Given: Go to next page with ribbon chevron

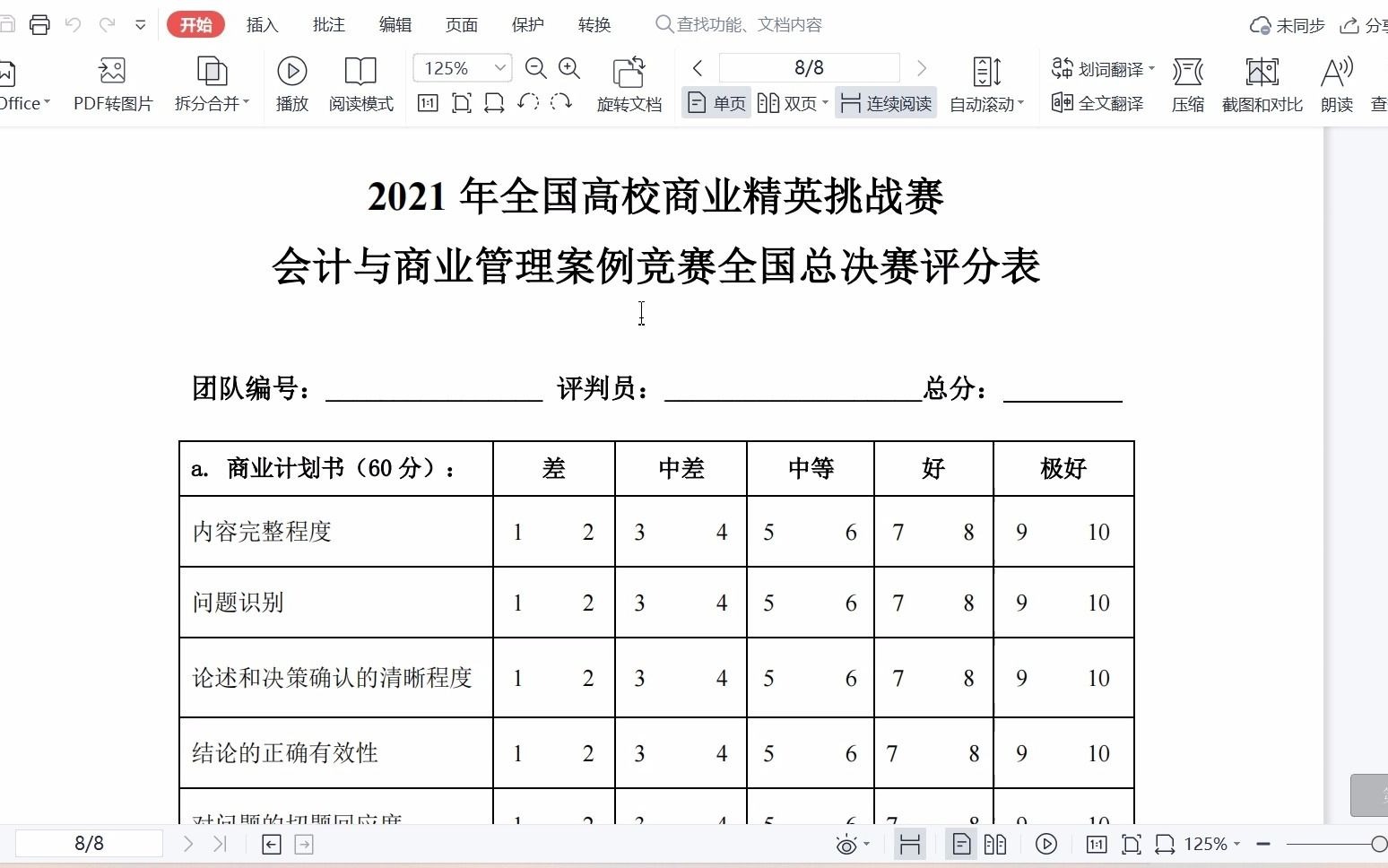Looking at the screenshot, I should tap(921, 68).
